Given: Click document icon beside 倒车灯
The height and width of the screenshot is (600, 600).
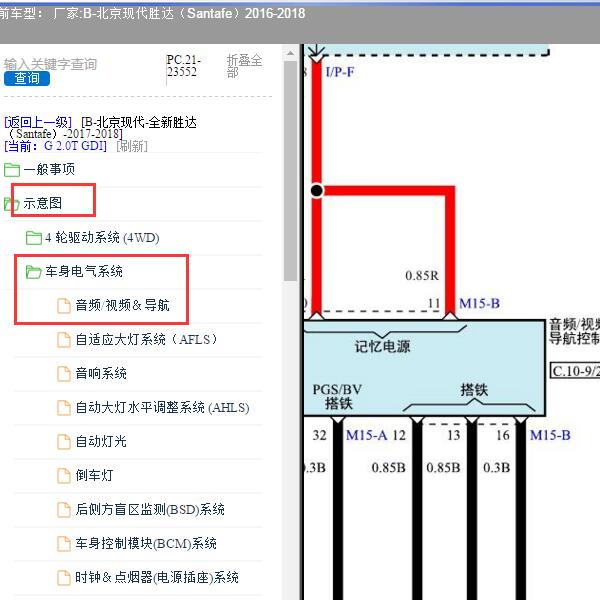Looking at the screenshot, I should click(64, 476).
